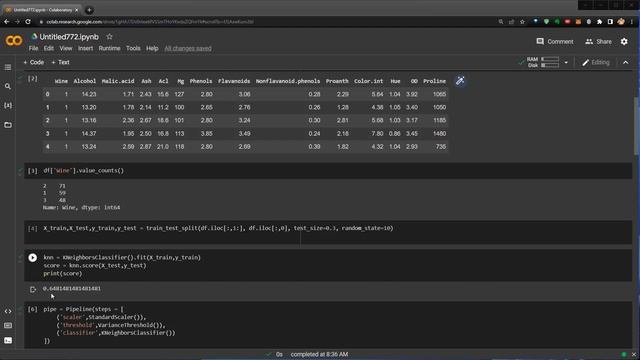Click the Colab logo
The image size is (640, 360).
pyautogui.click(x=14, y=40)
